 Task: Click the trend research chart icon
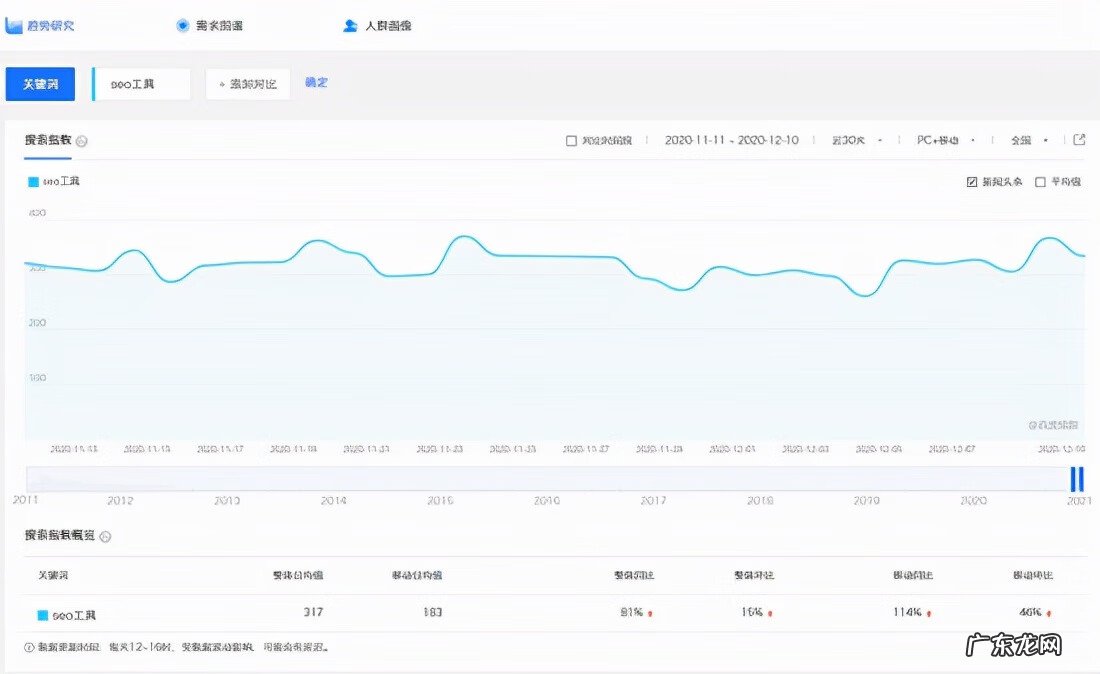coord(14,25)
